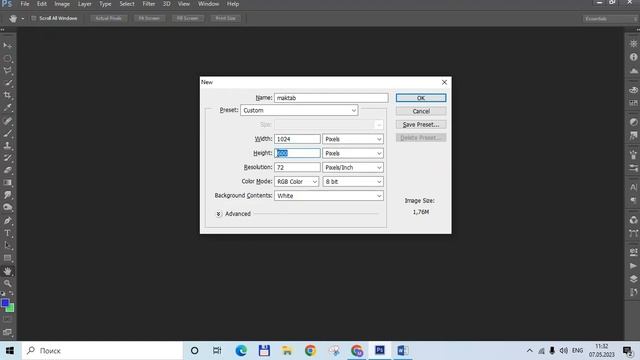Viewport: 640px width, 360px height.
Task: Open the 8 bit depth dropdown
Action: pyautogui.click(x=353, y=182)
